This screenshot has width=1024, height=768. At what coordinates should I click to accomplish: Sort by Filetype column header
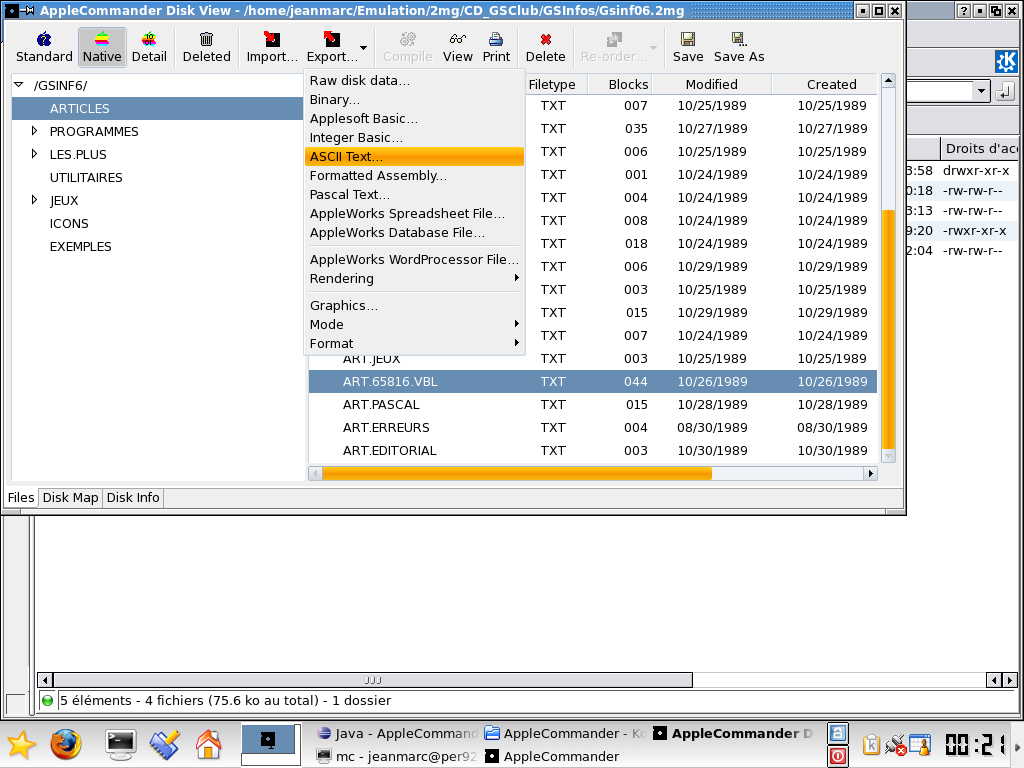point(555,84)
